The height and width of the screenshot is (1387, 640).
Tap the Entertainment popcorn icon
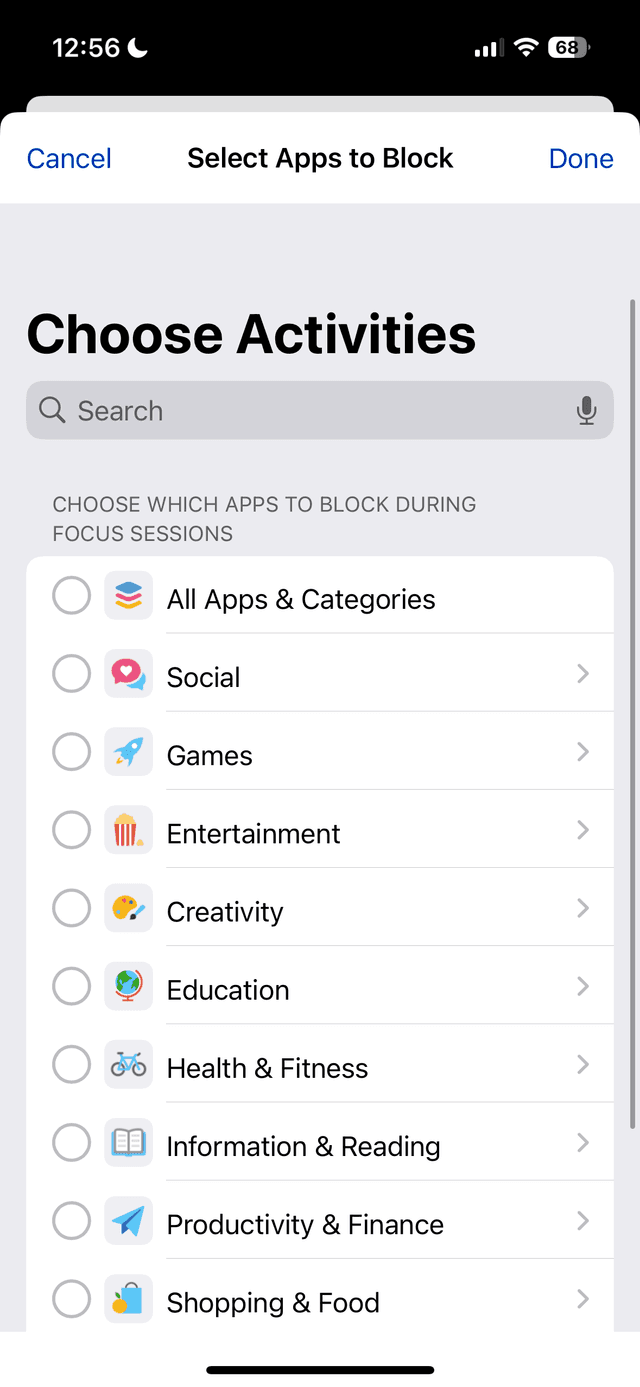(129, 830)
